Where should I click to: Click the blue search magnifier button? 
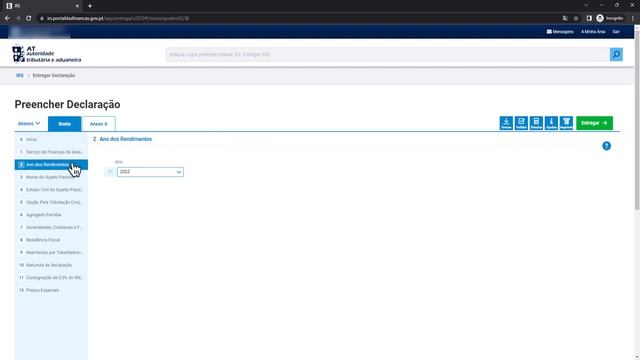pos(616,54)
